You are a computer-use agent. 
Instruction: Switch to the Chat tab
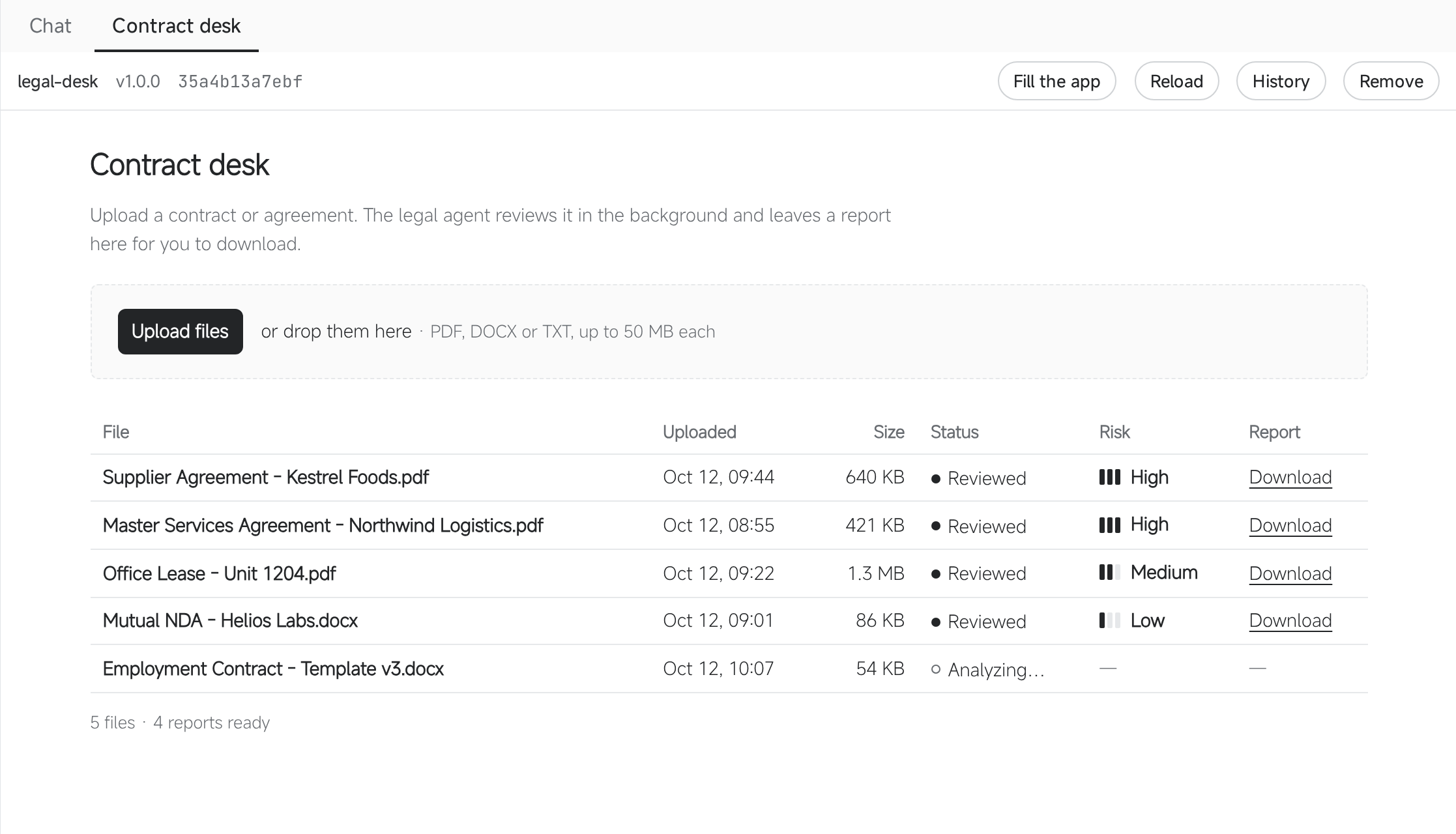[x=50, y=25]
